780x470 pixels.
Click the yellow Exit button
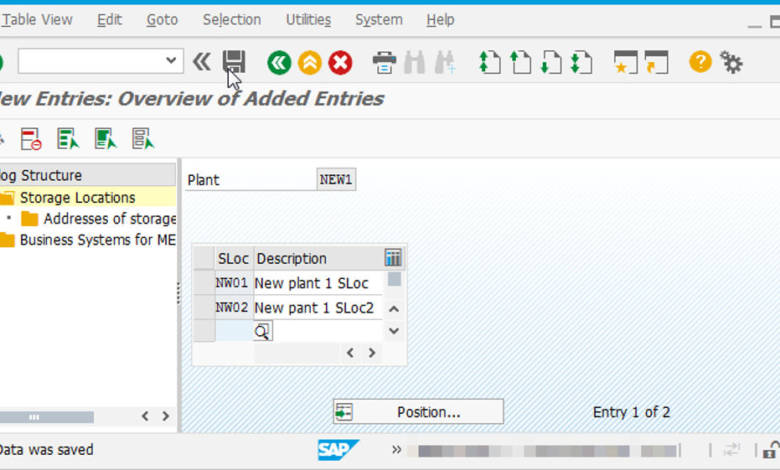point(309,63)
